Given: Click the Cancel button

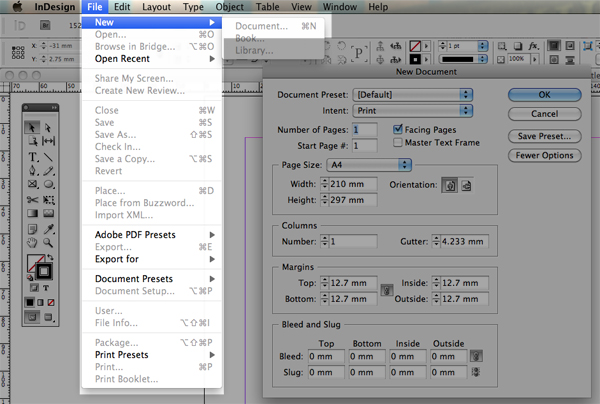Looking at the screenshot, I should pos(545,114).
